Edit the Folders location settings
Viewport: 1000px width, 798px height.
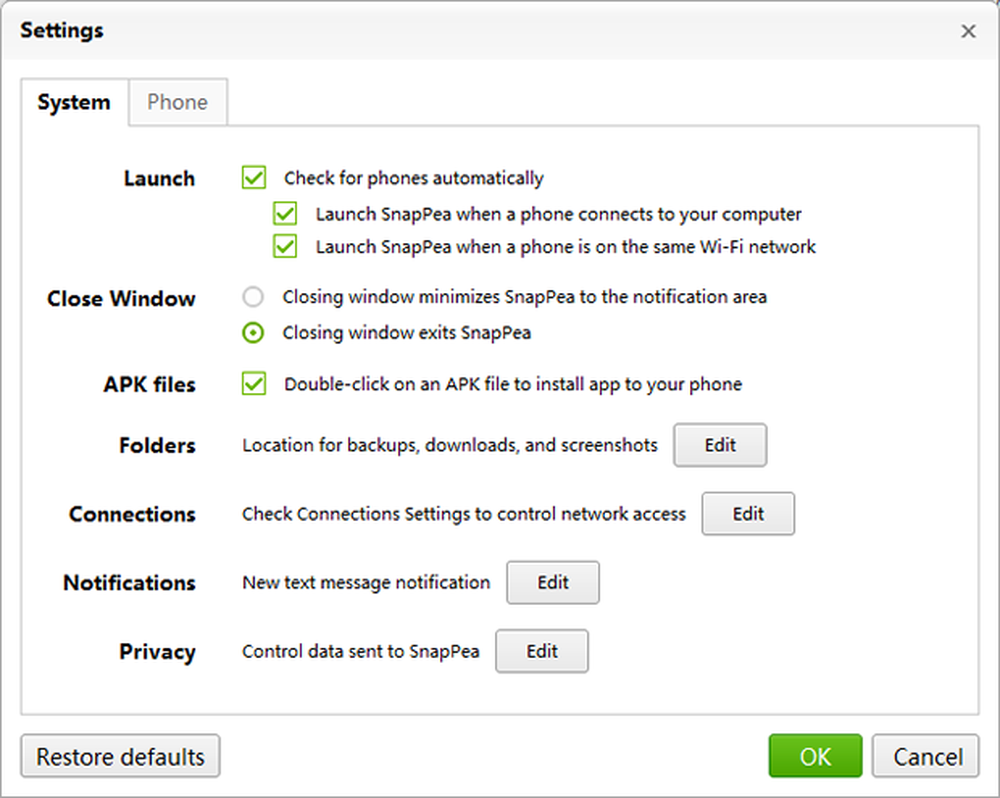coord(720,445)
